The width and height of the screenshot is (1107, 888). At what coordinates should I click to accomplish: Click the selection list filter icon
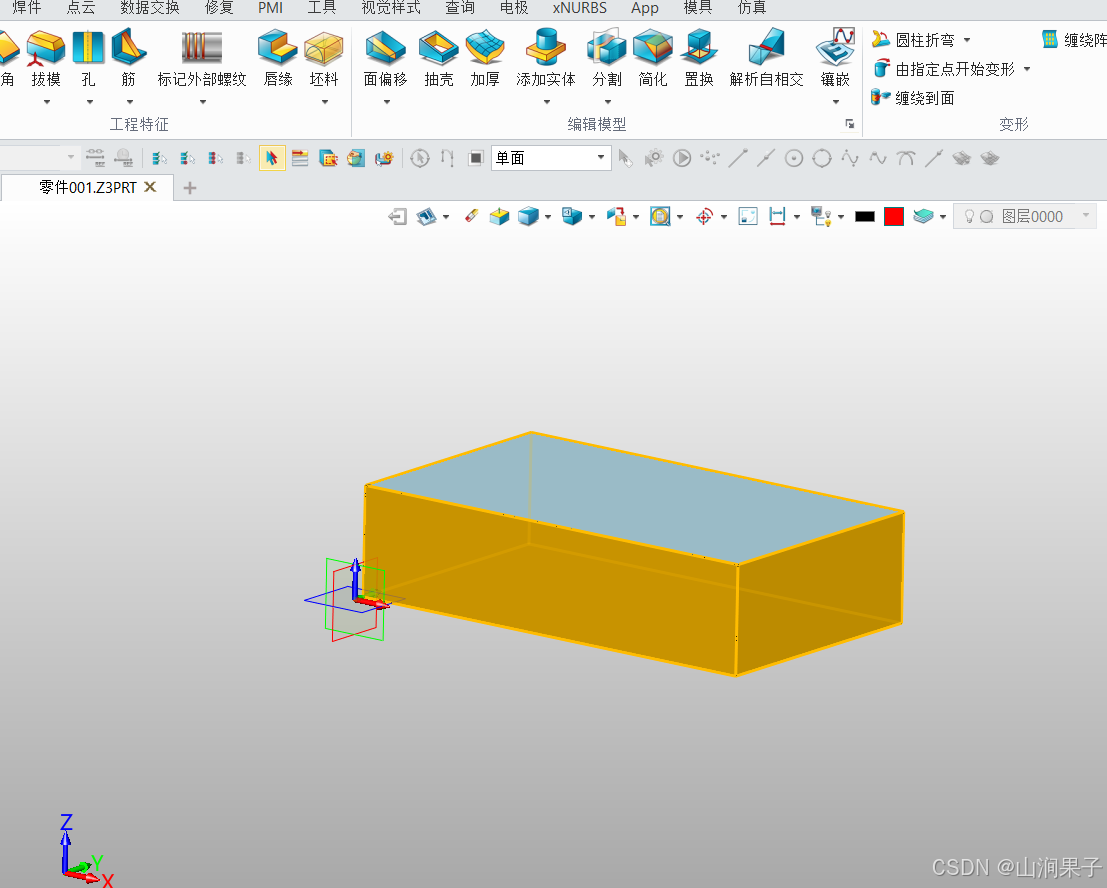(x=300, y=158)
